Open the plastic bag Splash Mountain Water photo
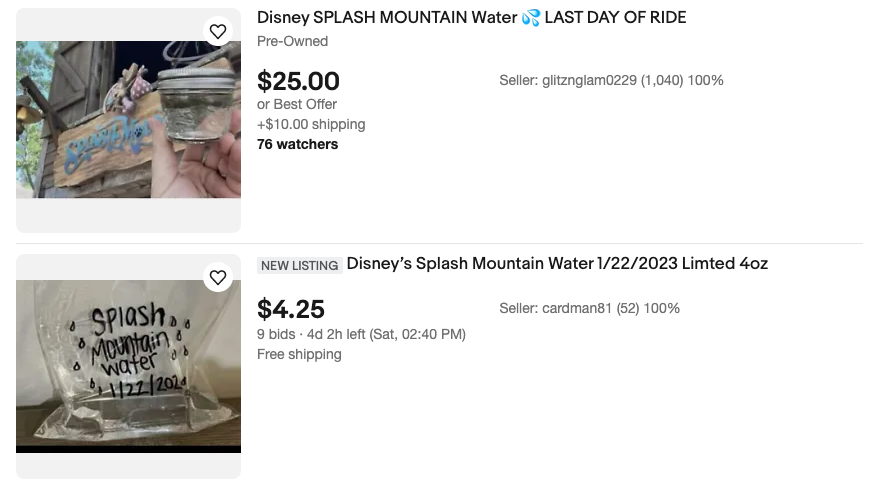This screenshot has width=872, height=479. (128, 366)
